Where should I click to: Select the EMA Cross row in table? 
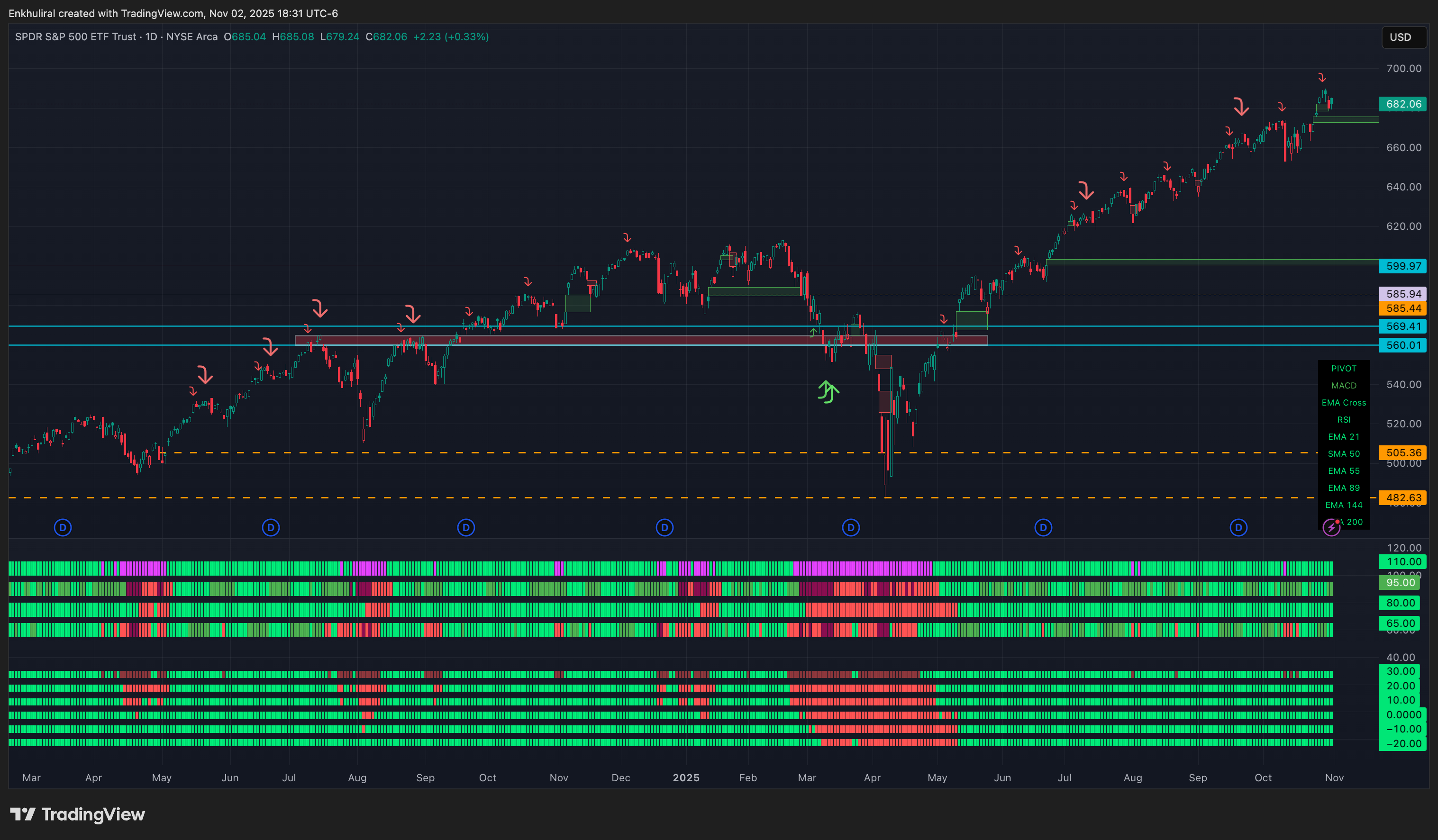(x=1343, y=403)
